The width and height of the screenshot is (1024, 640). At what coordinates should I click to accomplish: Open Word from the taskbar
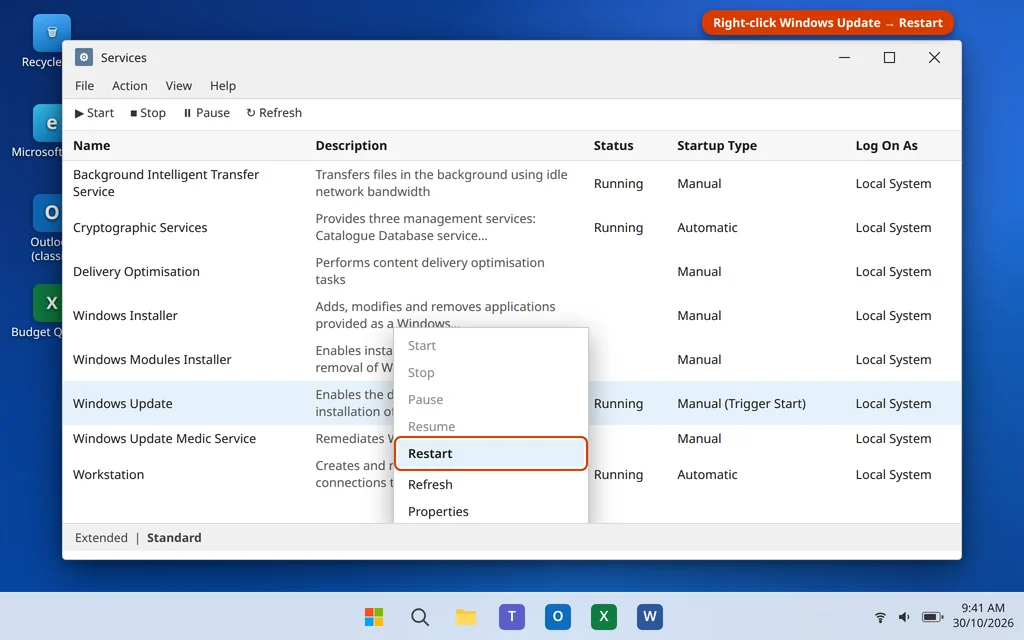[650, 616]
